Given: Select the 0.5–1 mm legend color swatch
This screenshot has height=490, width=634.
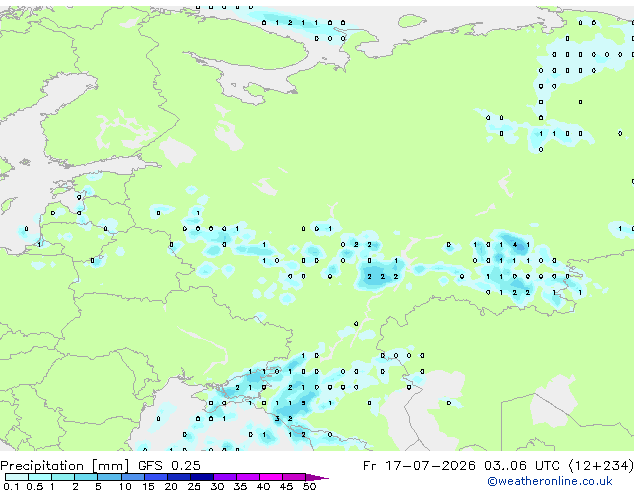Looking at the screenshot, I should tap(40, 477).
